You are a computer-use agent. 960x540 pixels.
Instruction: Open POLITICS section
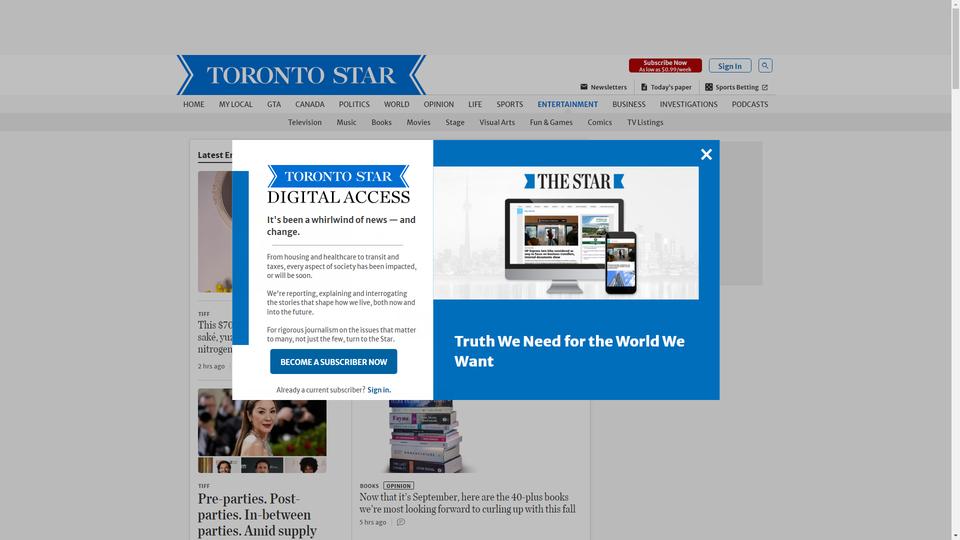coord(354,104)
